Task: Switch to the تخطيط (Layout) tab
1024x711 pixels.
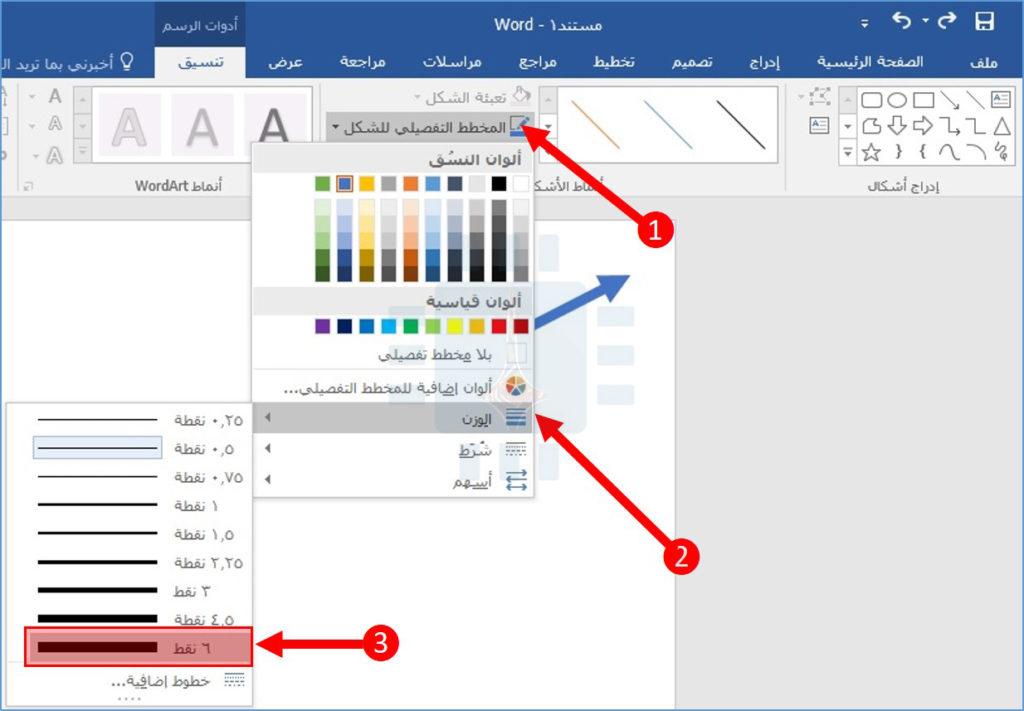Action: [613, 62]
